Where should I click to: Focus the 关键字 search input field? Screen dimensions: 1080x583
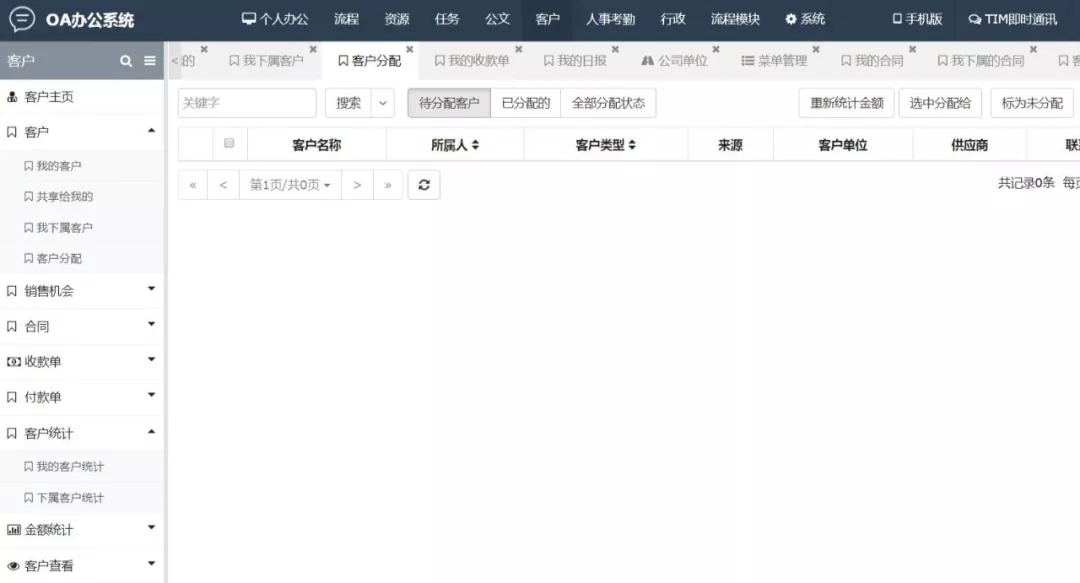point(247,103)
